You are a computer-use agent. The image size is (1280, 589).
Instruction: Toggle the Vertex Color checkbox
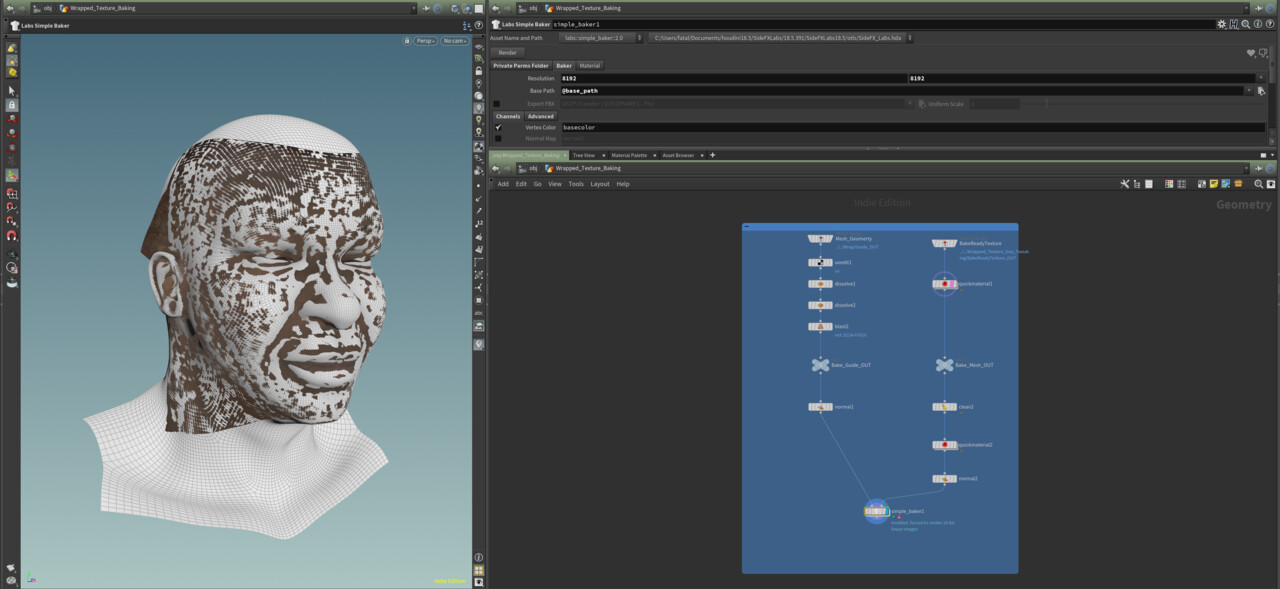[x=498, y=128]
